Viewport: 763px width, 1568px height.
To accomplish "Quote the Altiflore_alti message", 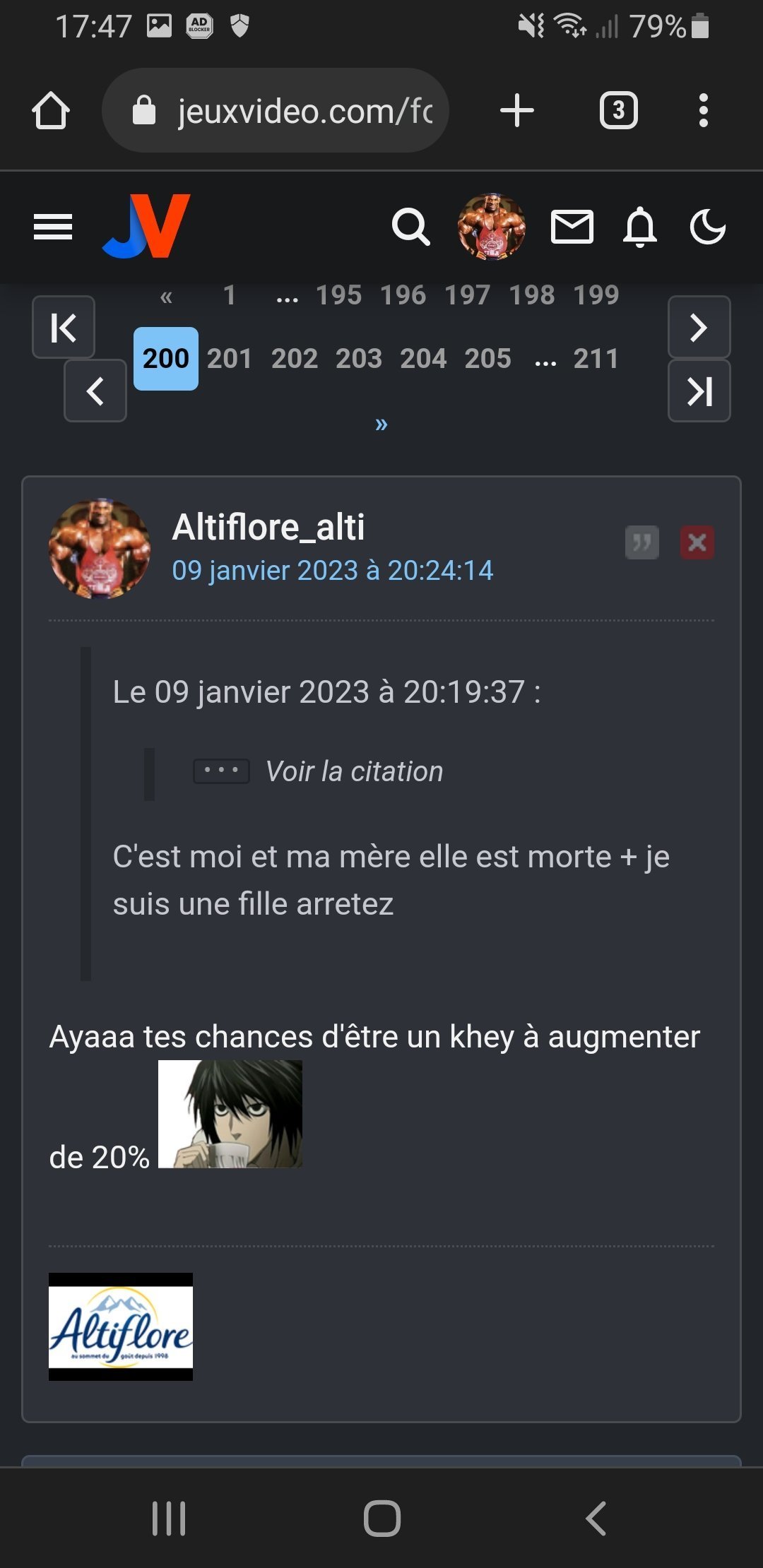I will tap(642, 542).
